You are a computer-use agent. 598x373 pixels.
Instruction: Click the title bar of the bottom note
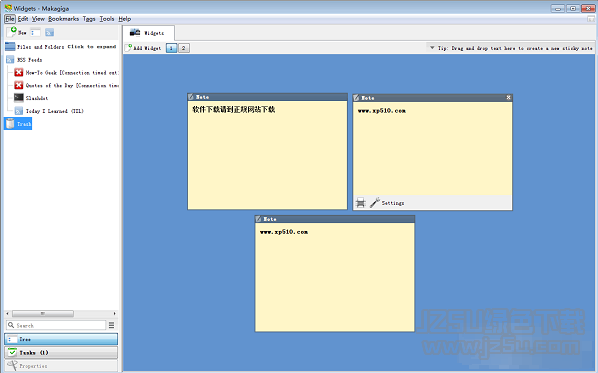tap(335, 219)
